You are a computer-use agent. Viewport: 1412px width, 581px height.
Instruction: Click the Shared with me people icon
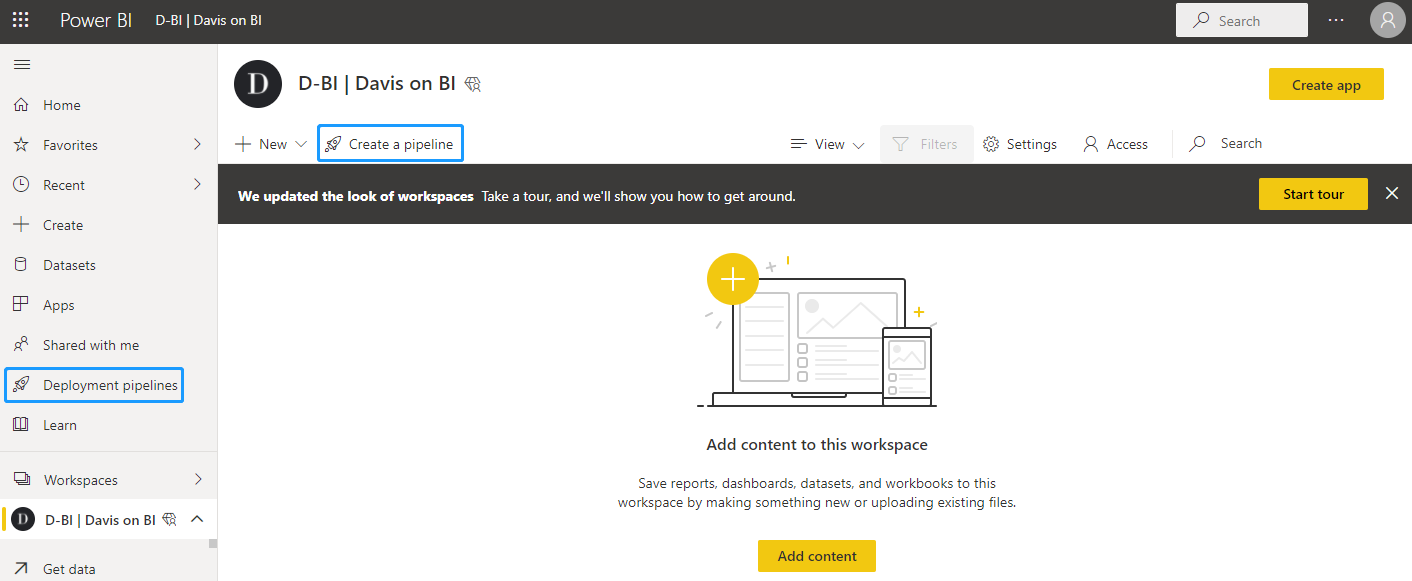pyautogui.click(x=21, y=344)
